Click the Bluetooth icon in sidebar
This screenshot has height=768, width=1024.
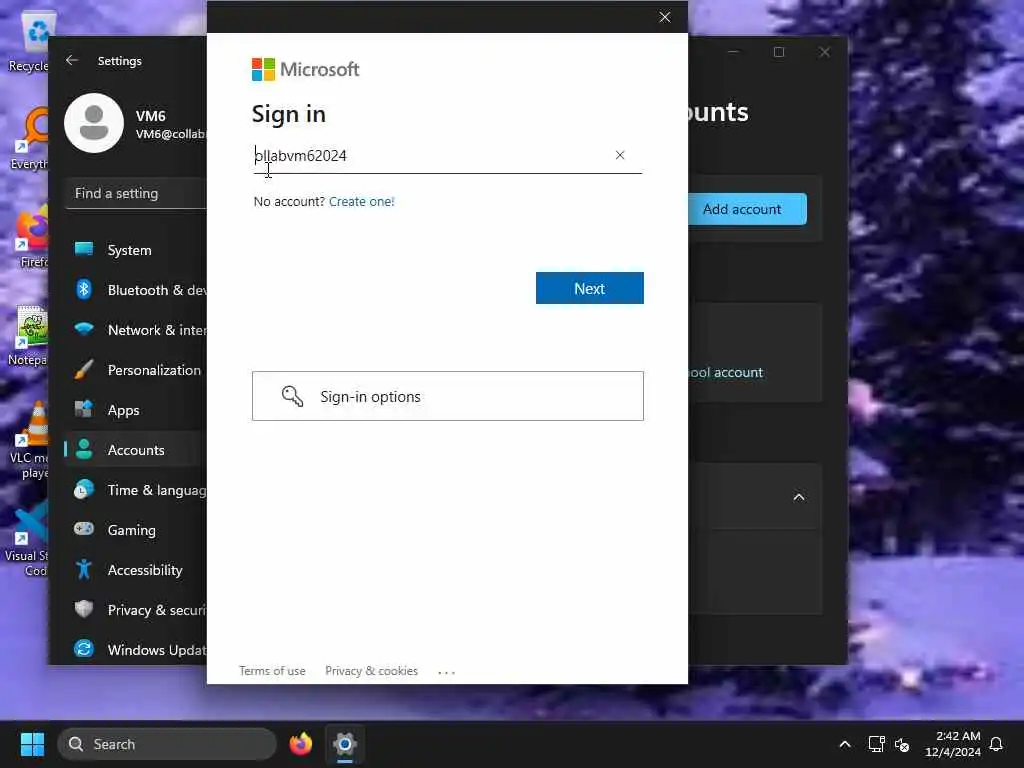pos(84,289)
